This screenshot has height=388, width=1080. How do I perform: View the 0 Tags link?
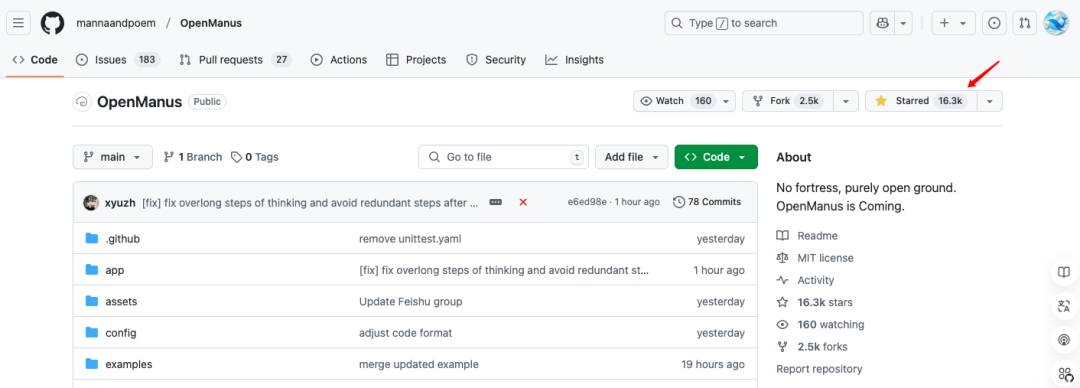[x=254, y=157]
